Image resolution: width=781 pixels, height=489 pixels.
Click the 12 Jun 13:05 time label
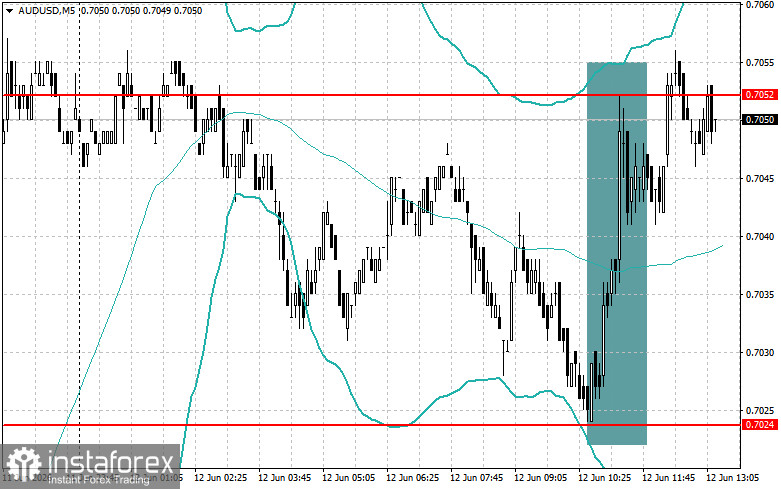pyautogui.click(x=732, y=478)
